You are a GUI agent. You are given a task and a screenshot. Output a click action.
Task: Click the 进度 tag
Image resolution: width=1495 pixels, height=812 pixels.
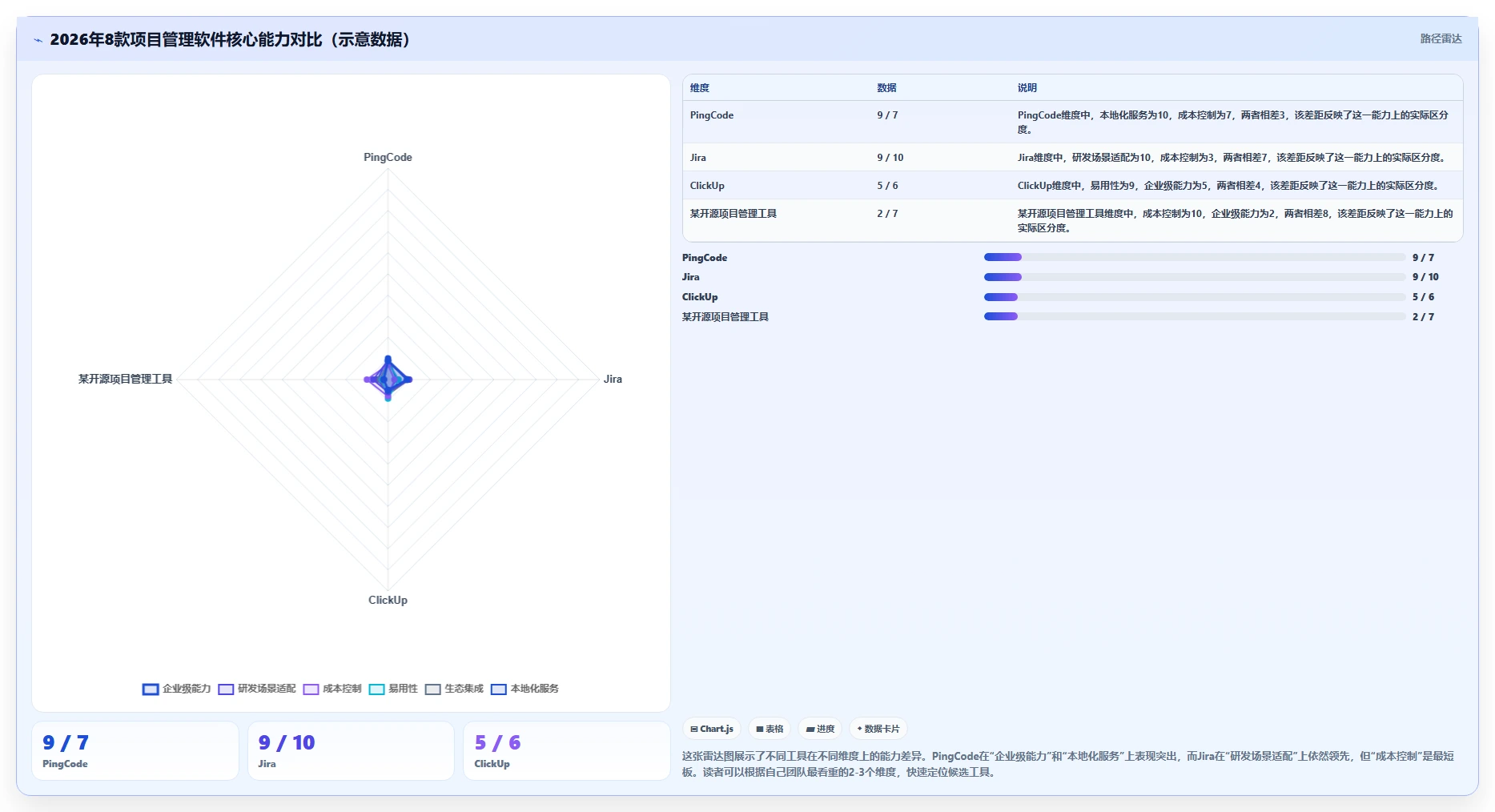(x=820, y=729)
